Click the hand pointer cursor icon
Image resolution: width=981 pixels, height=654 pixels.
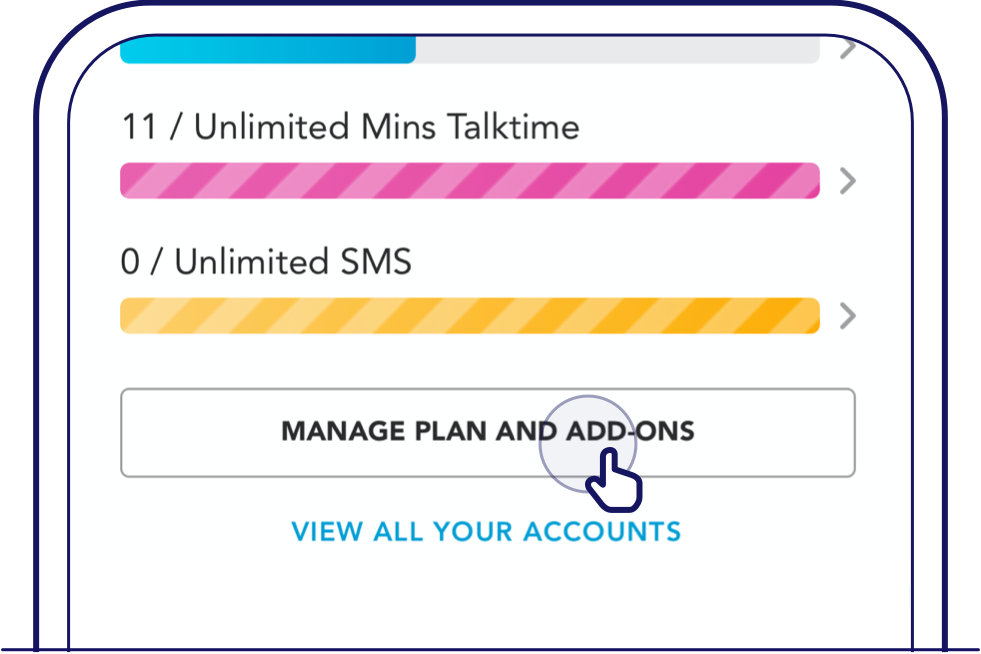(x=614, y=480)
